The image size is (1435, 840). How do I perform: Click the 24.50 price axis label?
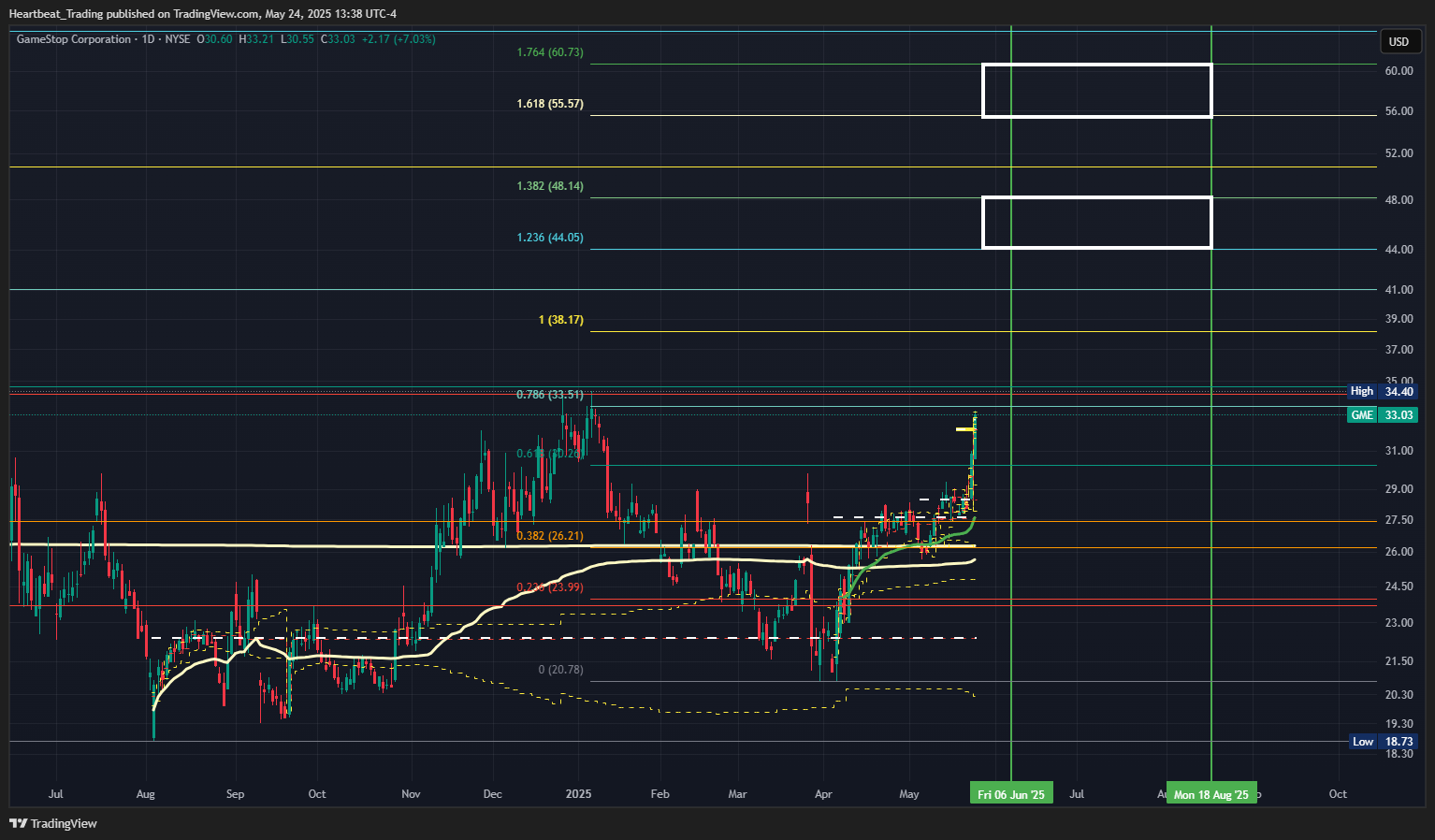coord(1399,587)
